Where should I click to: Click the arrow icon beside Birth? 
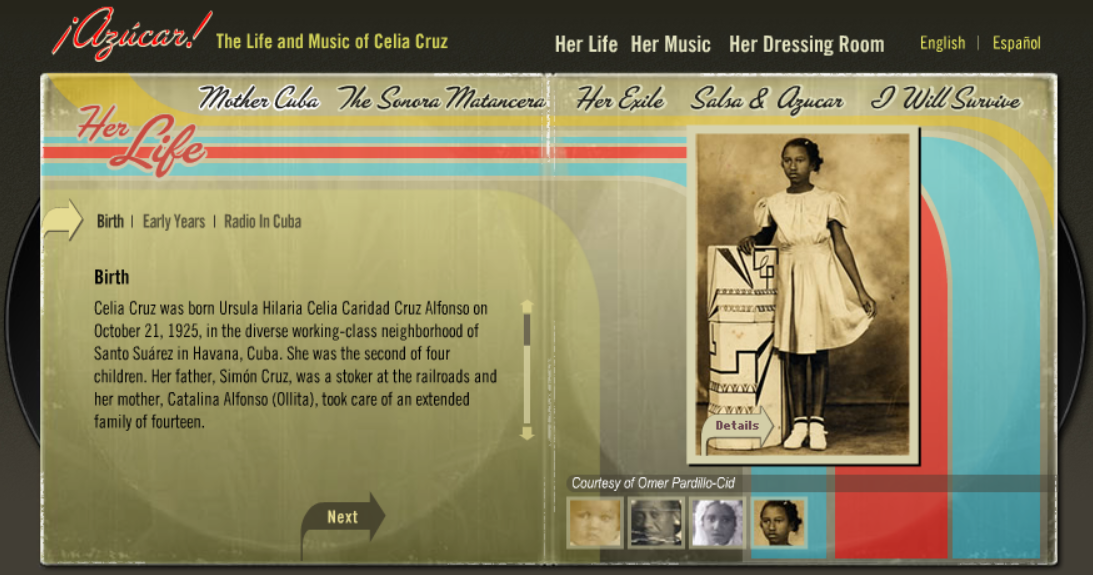[63, 221]
